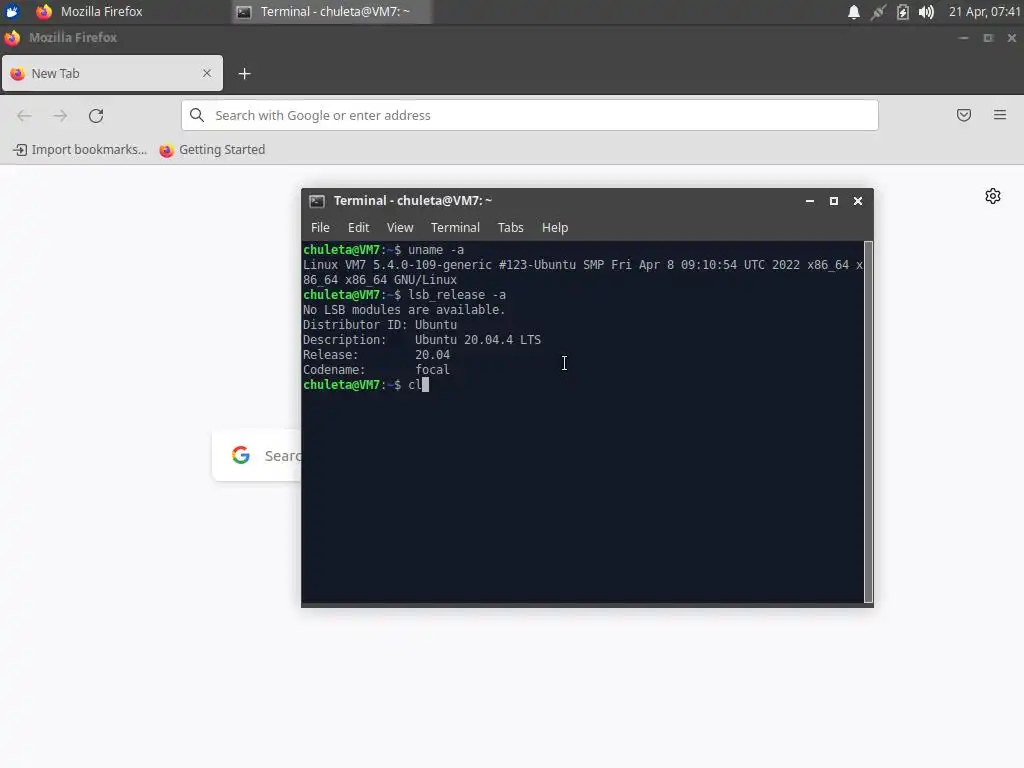This screenshot has height=768, width=1024.
Task: Click the Firefox logo in window title bar
Action: pyautogui.click(x=12, y=38)
